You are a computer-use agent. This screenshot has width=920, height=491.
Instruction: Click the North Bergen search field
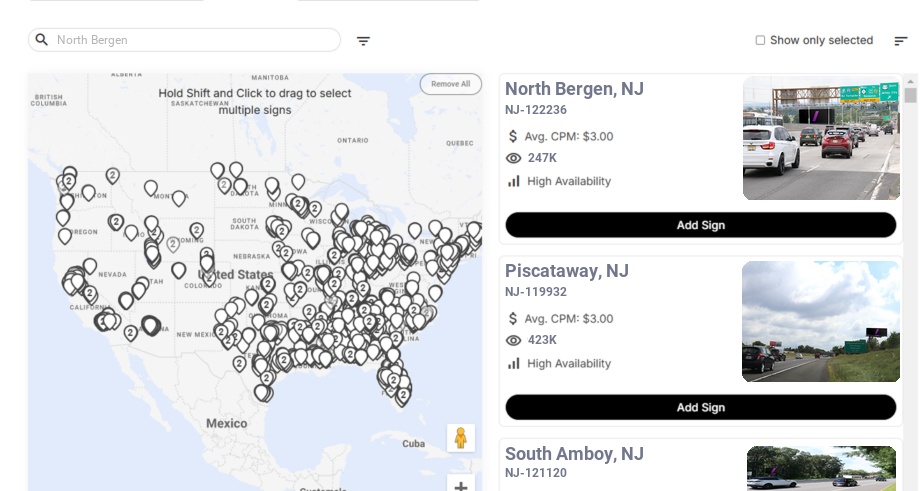[190, 40]
